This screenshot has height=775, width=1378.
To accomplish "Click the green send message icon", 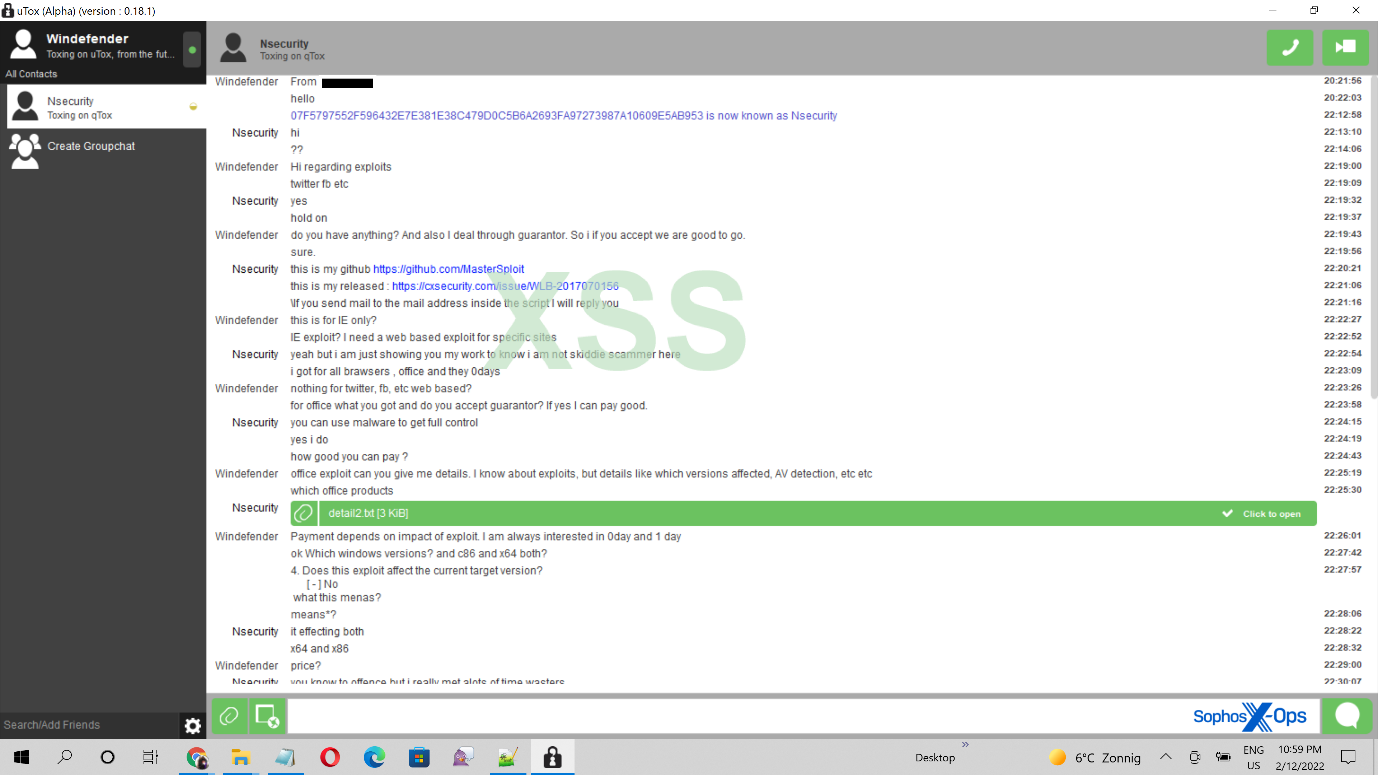I will pos(1347,716).
